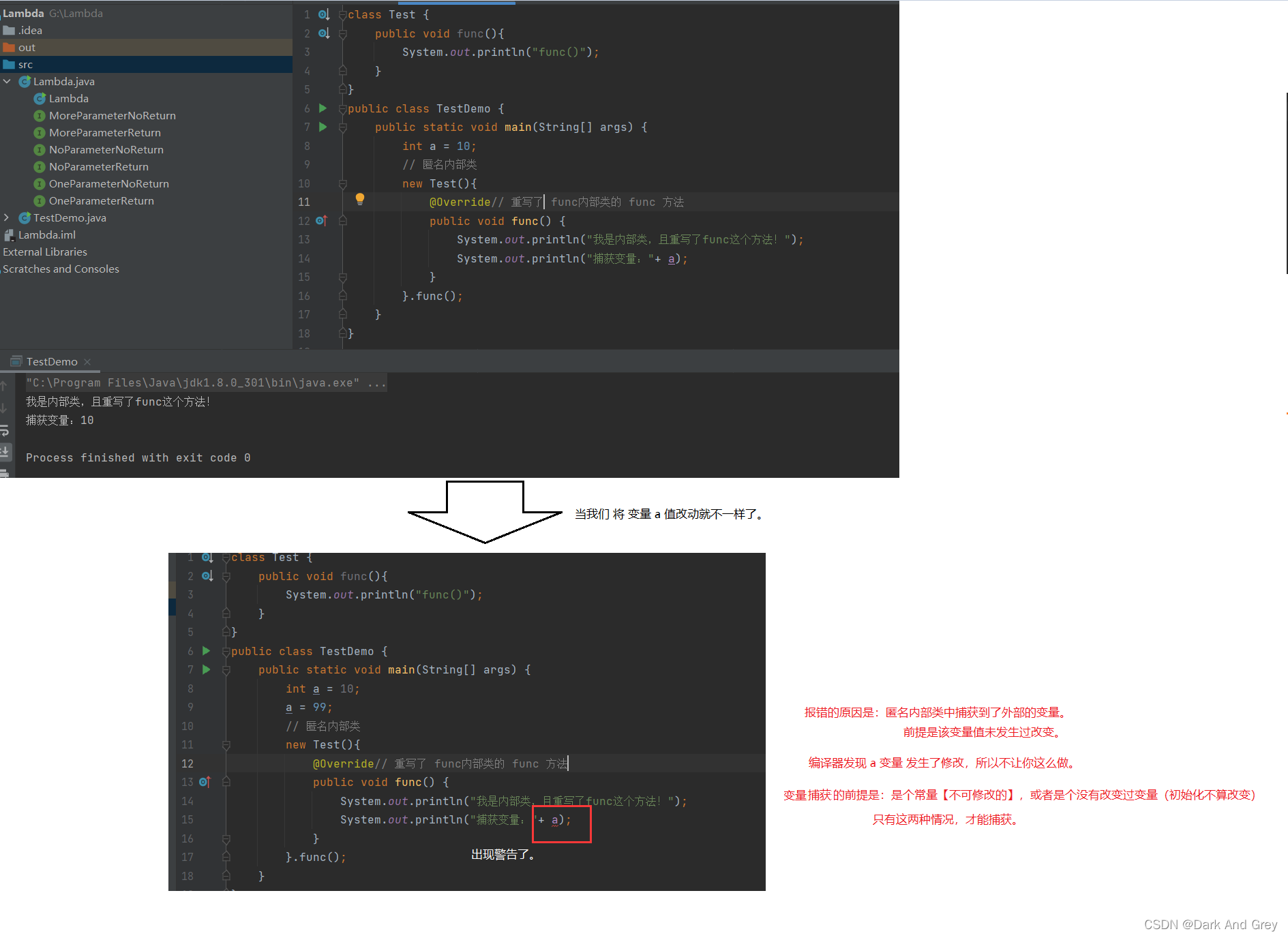Click the up arrow in run toolbar
This screenshot has width=1288, height=938.
(x=4, y=387)
